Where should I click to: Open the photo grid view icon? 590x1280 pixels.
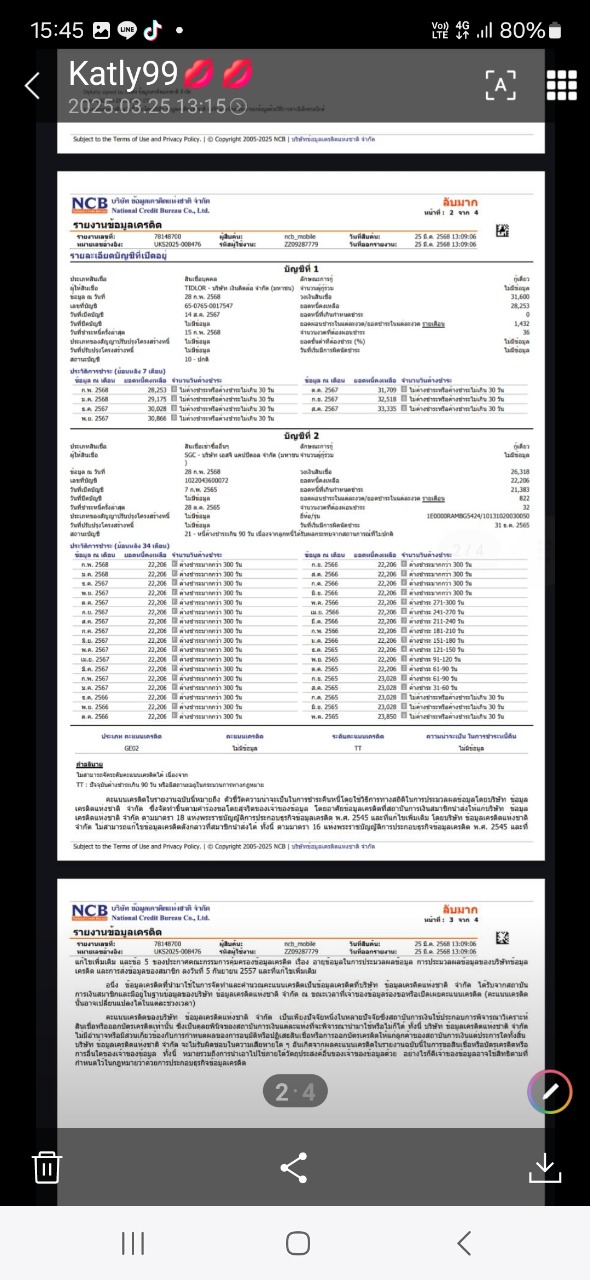561,85
